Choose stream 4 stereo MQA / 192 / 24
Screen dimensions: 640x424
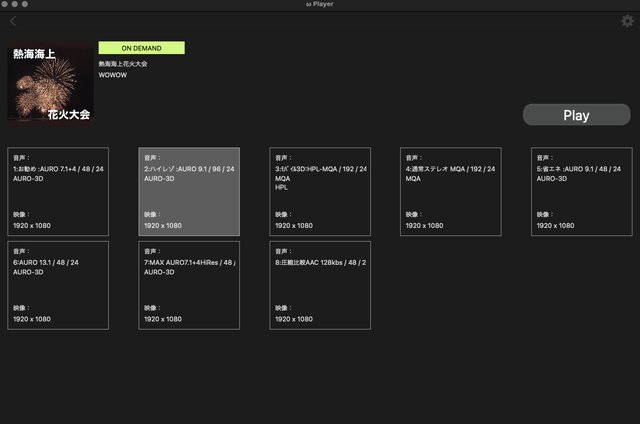click(451, 191)
